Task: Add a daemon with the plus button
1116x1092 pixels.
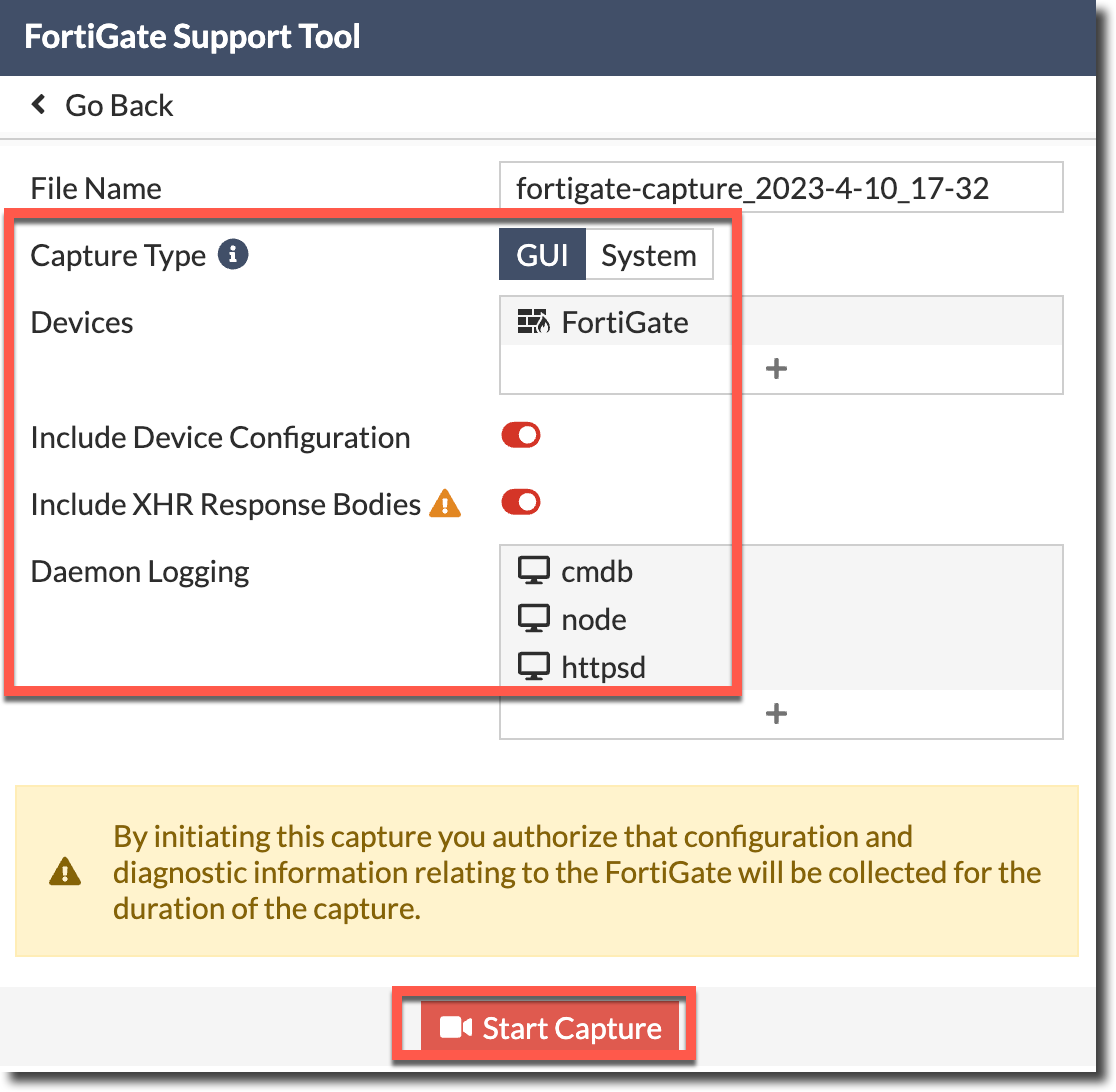Action: click(776, 713)
